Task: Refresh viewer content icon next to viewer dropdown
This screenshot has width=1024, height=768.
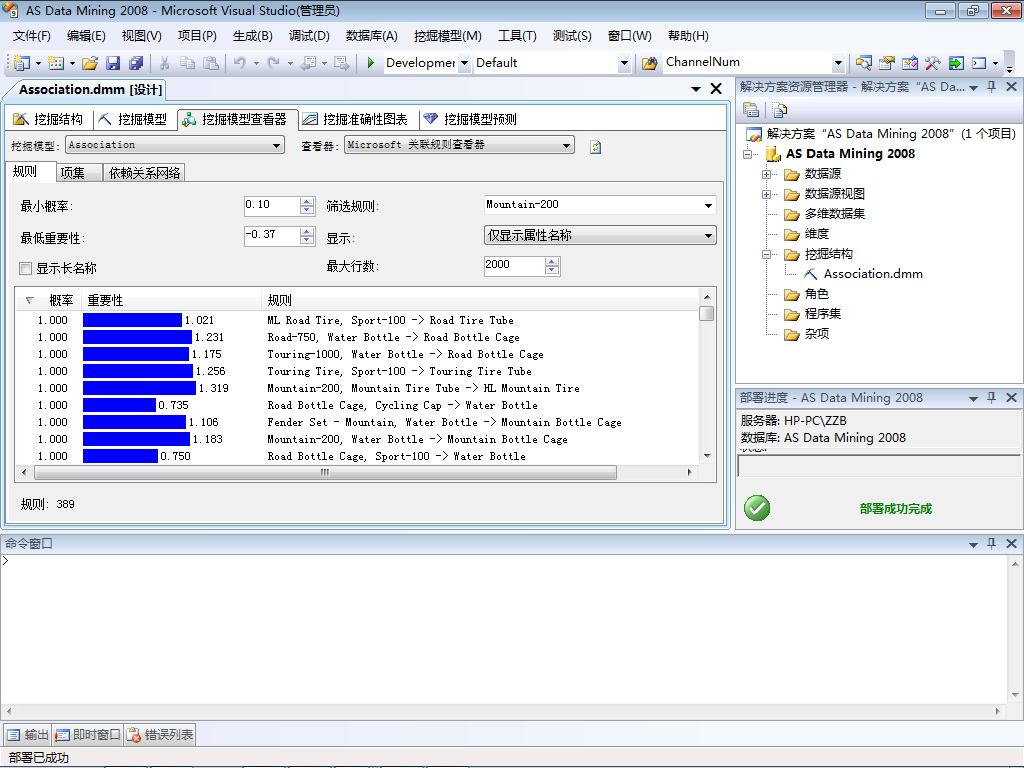Action: (x=595, y=147)
